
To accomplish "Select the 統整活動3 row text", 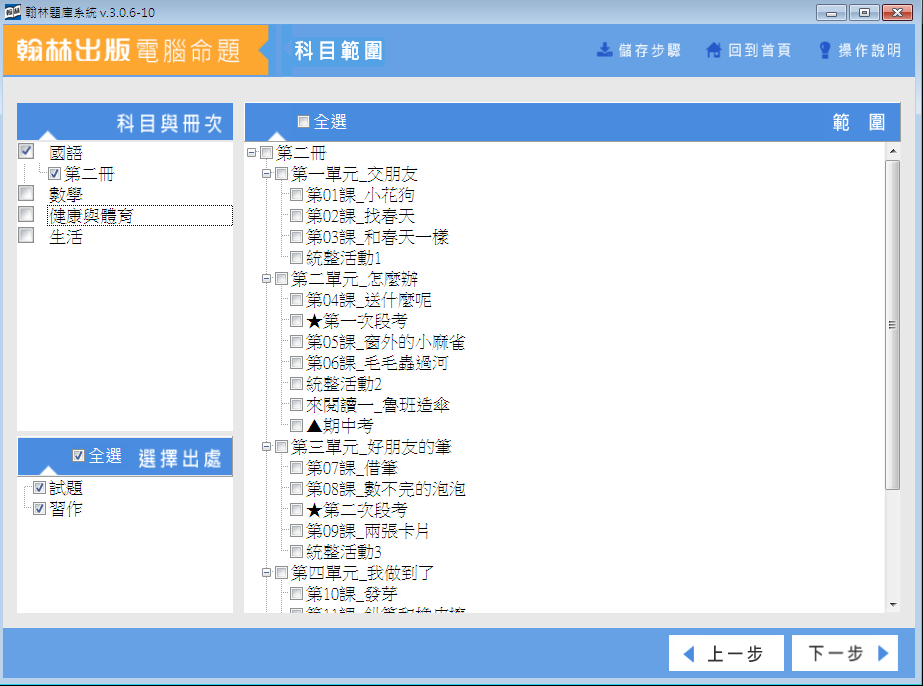I will [344, 552].
